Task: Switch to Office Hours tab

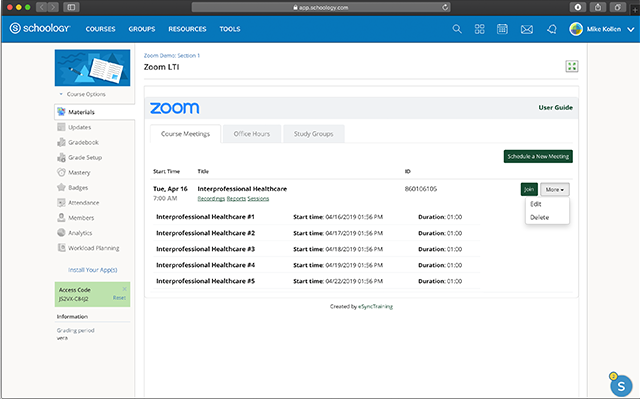Action: click(x=252, y=134)
